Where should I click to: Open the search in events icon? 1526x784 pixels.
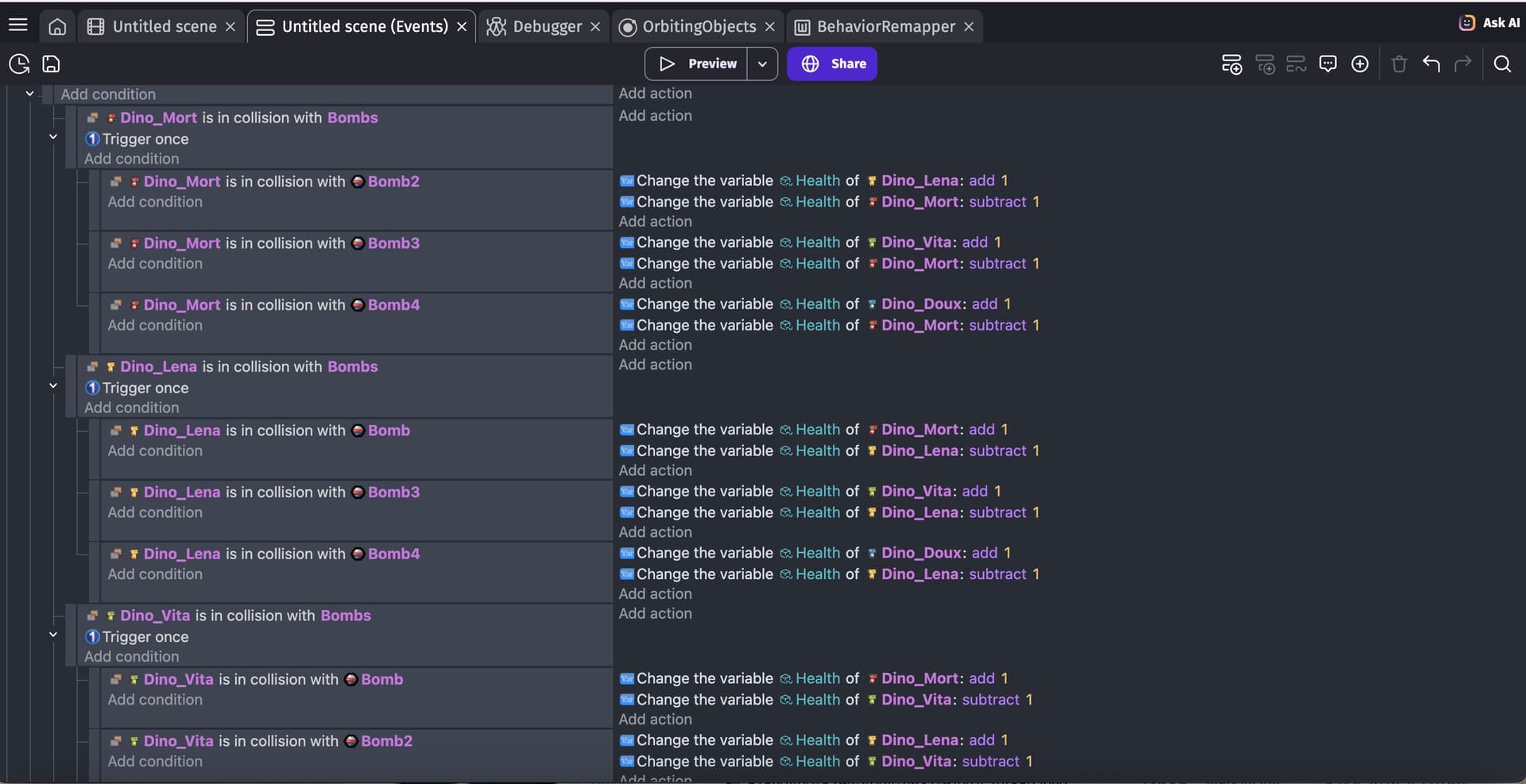tap(1501, 64)
